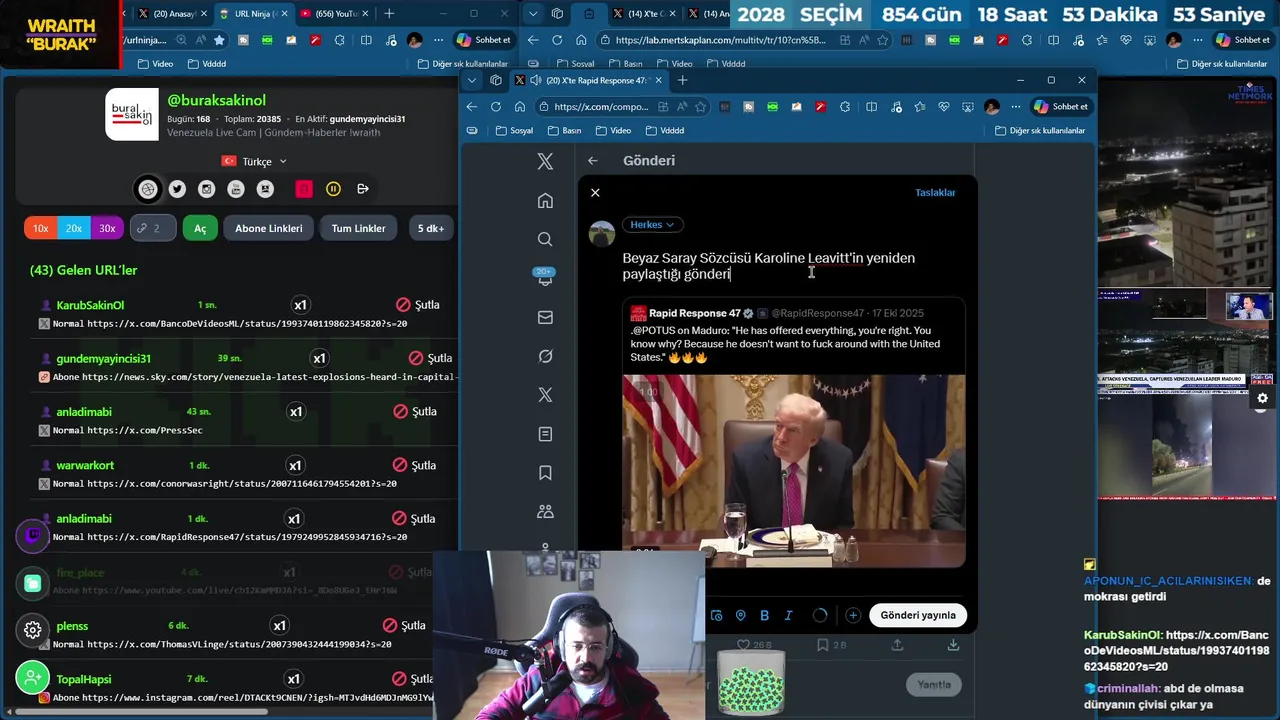Click the logout arrow icon in URL Ninja
This screenshot has height=720, width=1280.
pyautogui.click(x=362, y=189)
